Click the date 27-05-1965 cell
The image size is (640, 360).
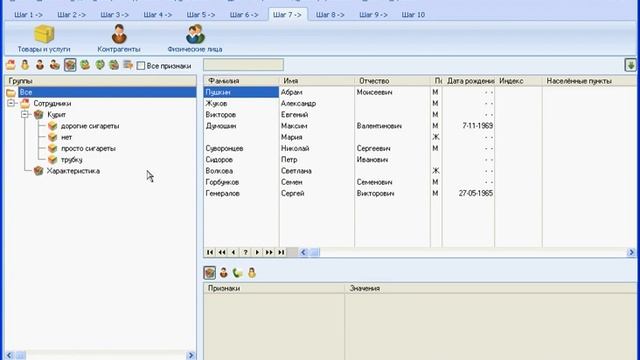(x=469, y=193)
